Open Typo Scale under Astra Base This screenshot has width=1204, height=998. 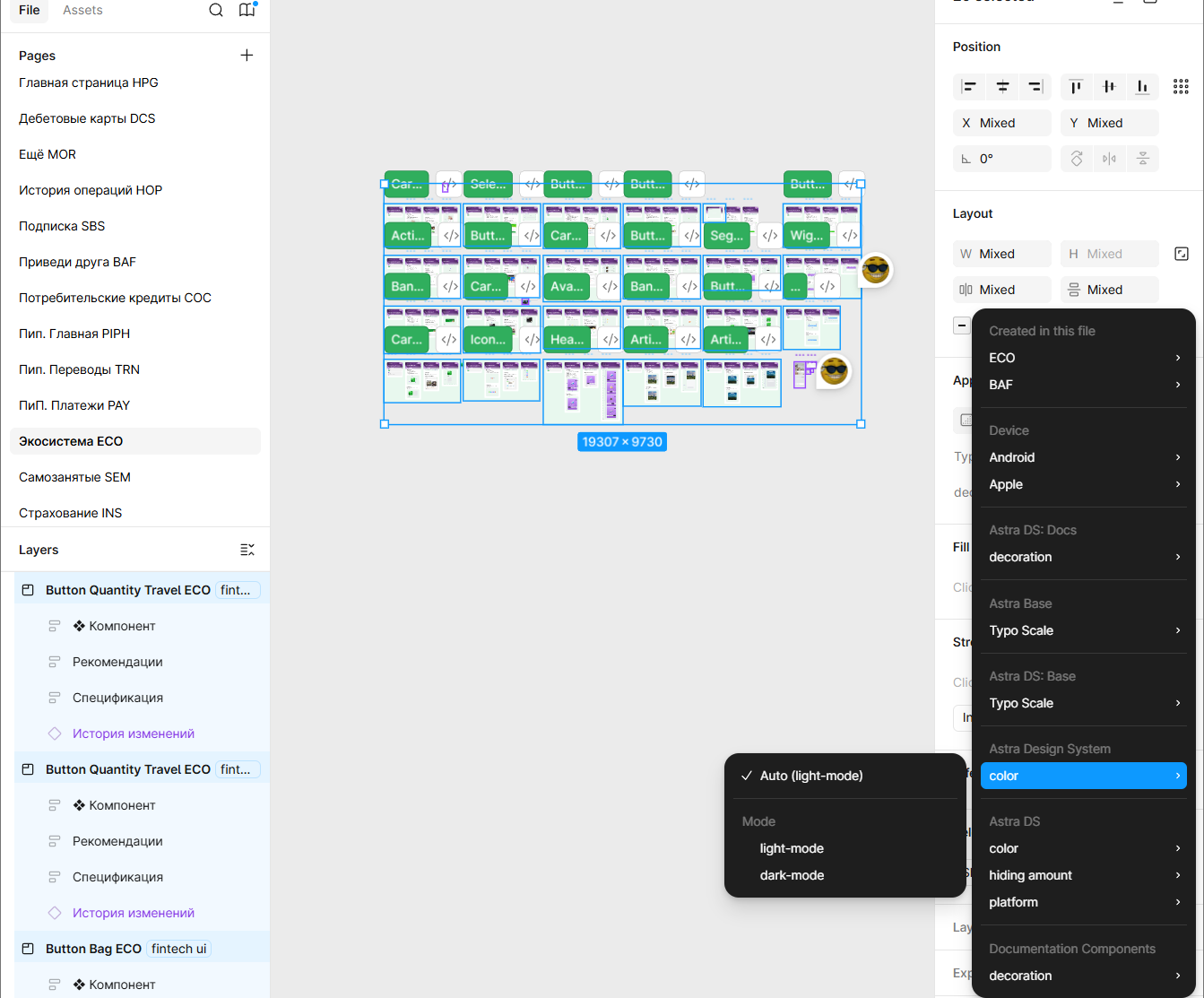click(1084, 630)
